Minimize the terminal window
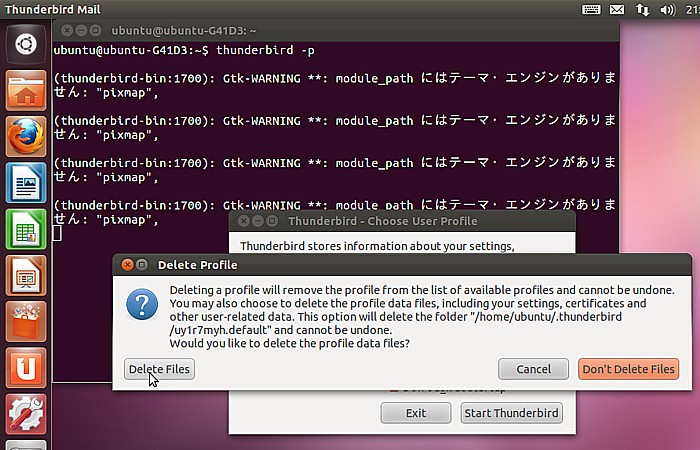Viewport: 700px width, 450px height. tap(81, 30)
